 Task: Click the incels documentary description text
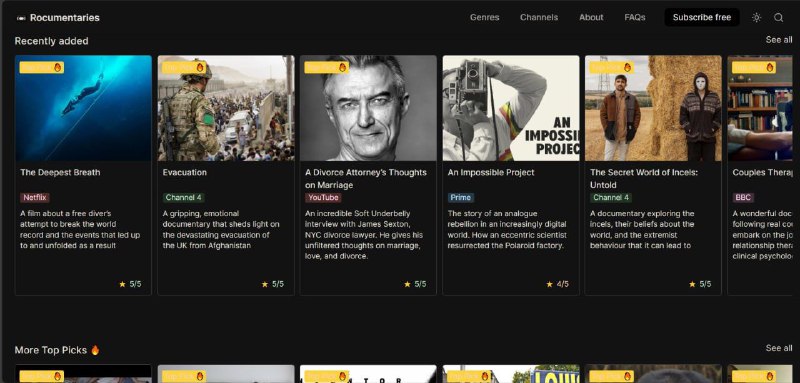pos(642,229)
